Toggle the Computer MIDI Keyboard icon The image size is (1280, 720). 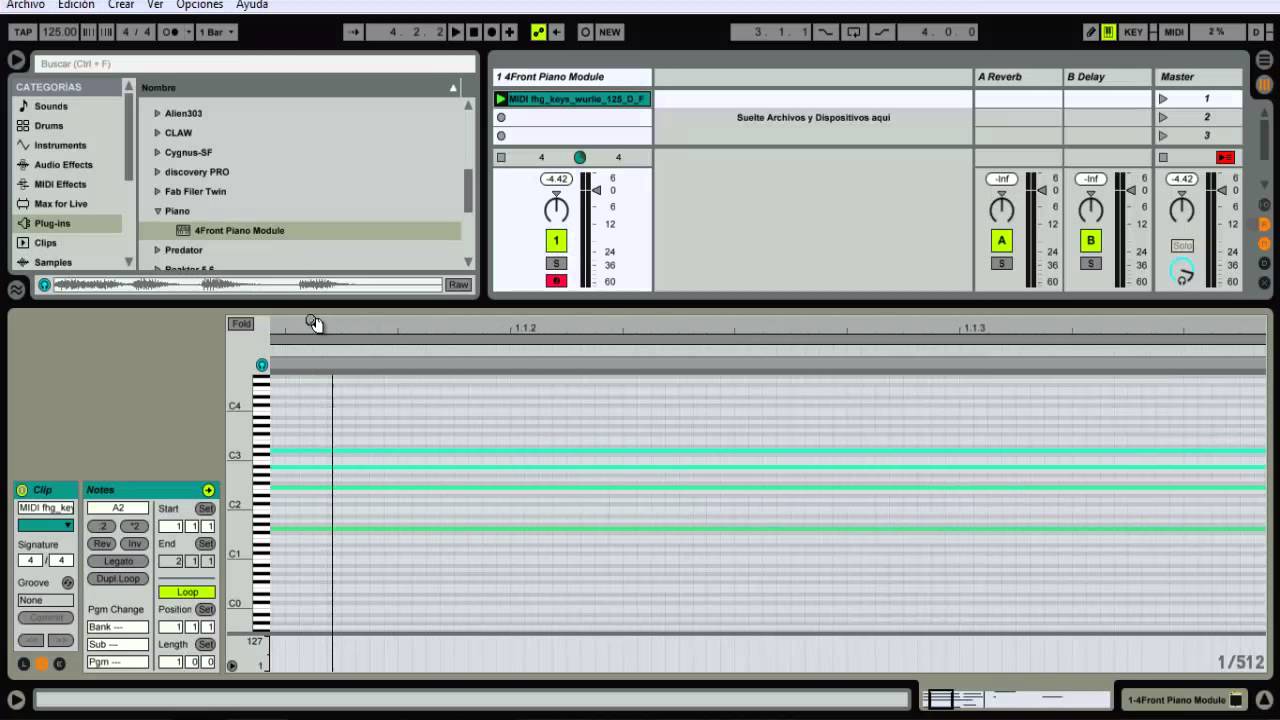click(1108, 32)
